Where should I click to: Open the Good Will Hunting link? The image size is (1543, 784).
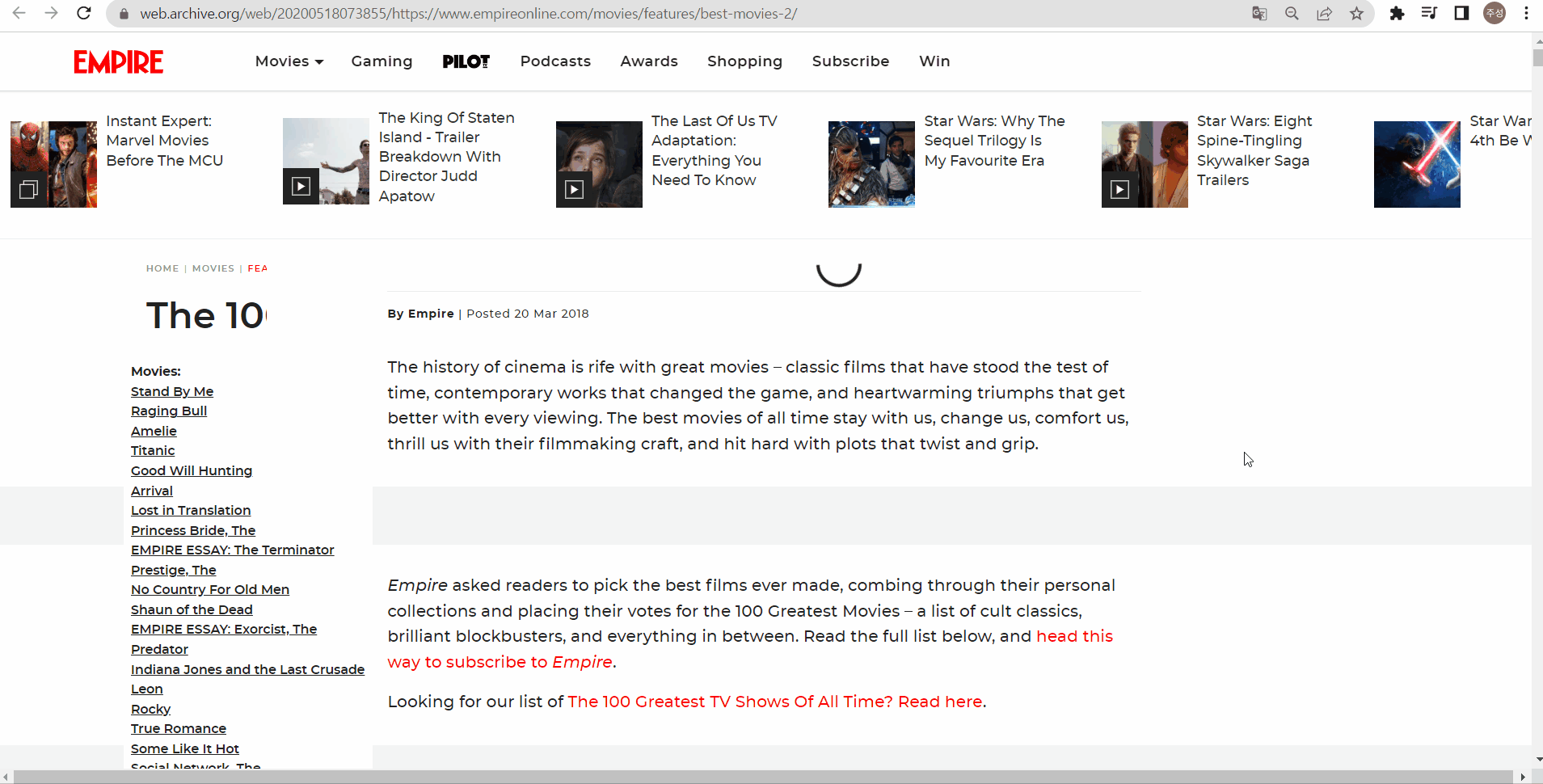(x=192, y=470)
